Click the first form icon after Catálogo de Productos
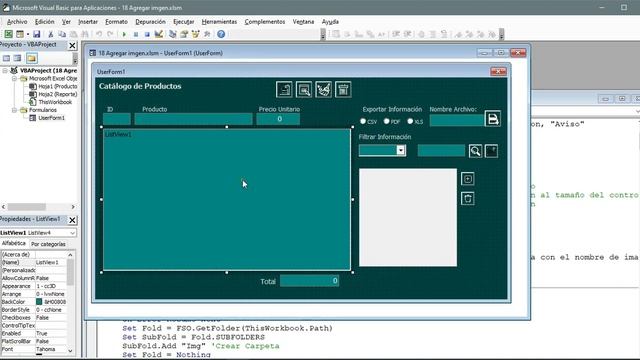The height and width of the screenshot is (360, 640). tap(284, 89)
